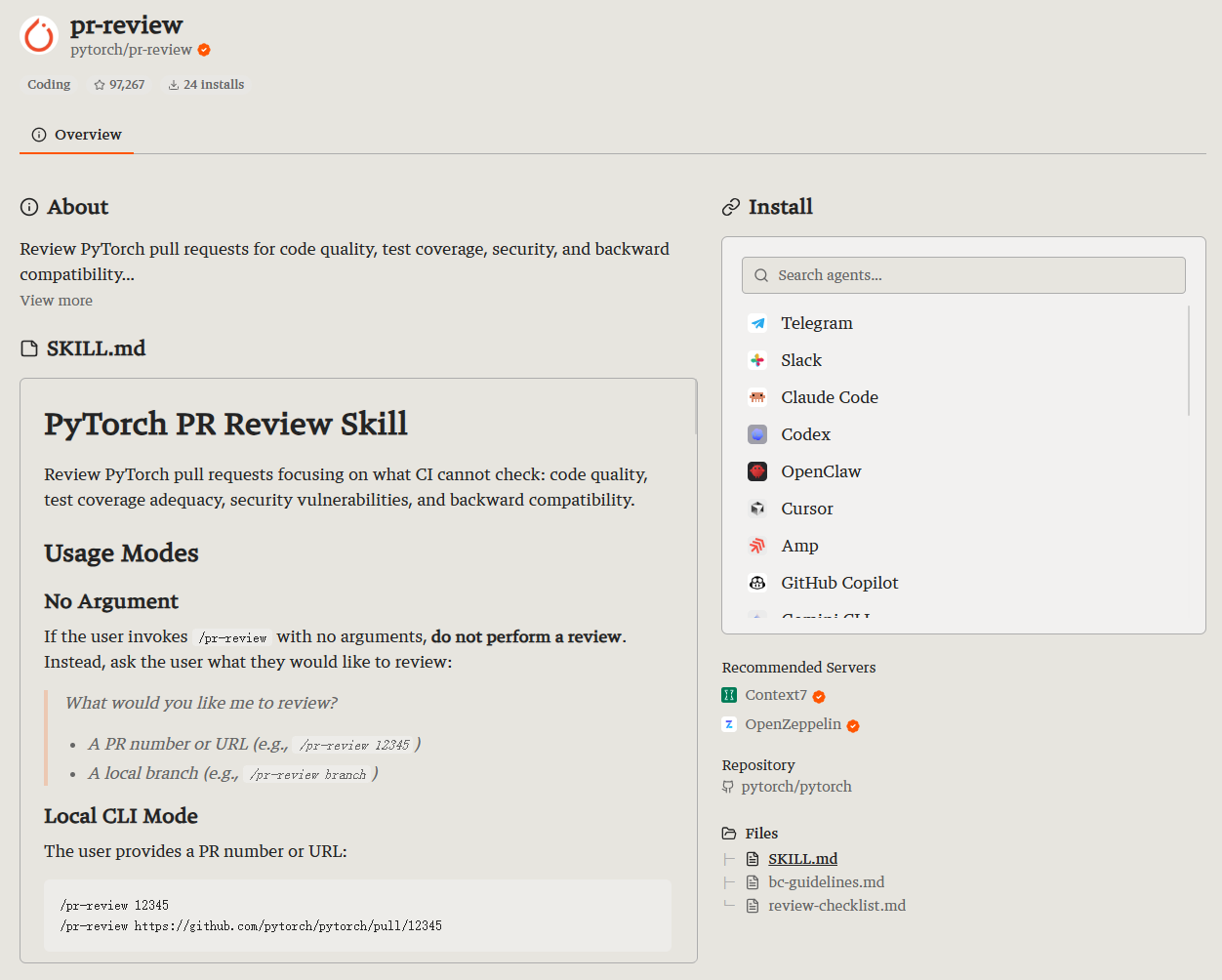This screenshot has height=980, width=1222.
Task: Click the Slack icon
Action: (x=757, y=360)
